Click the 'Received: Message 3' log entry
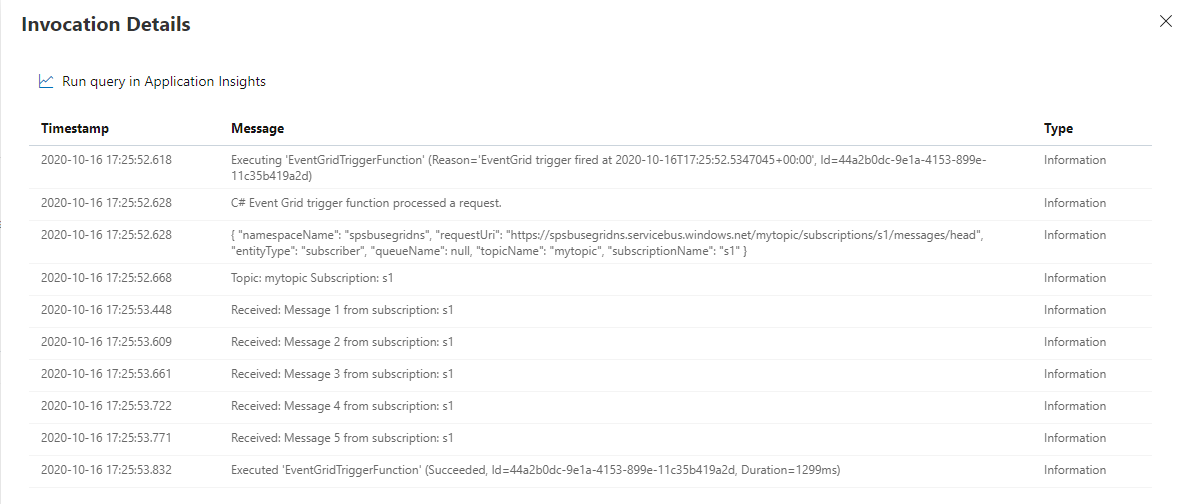1180x504 pixels. point(342,374)
